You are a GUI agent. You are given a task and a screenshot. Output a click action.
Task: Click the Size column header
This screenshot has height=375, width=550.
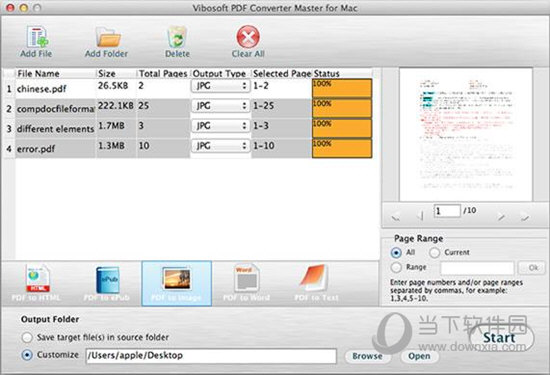click(116, 73)
